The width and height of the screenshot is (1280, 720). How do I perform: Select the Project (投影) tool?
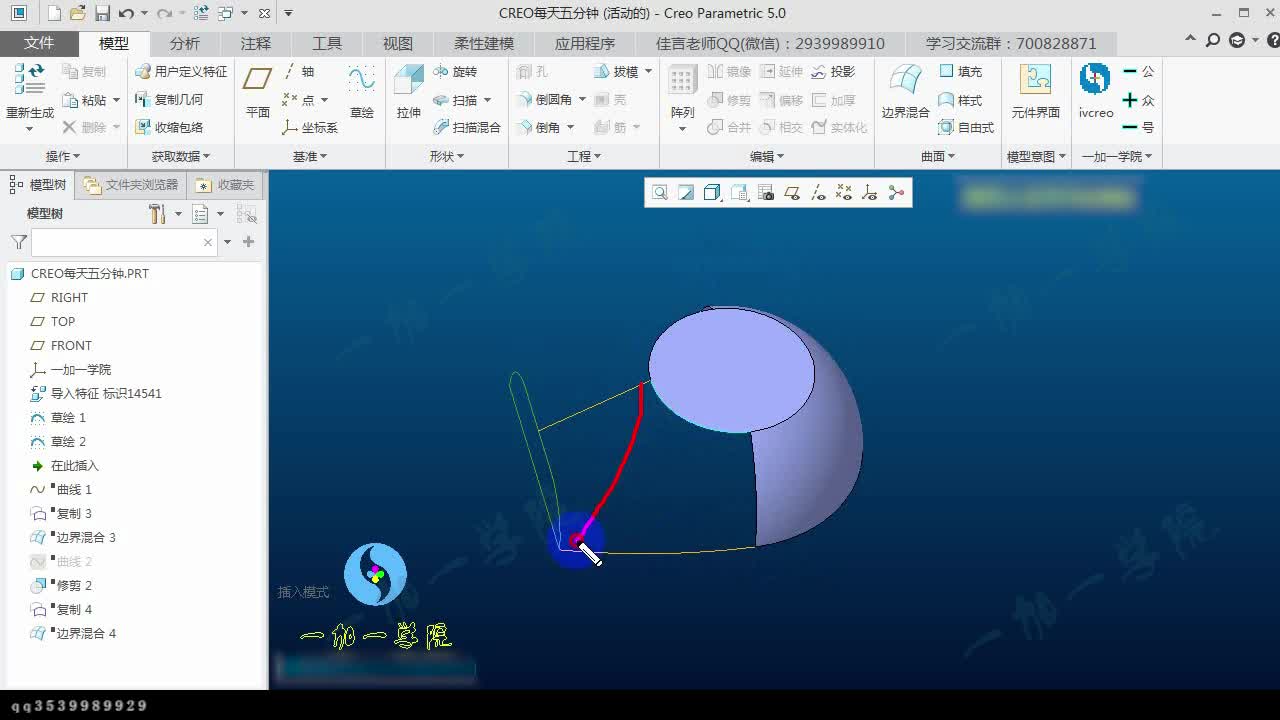pyautogui.click(x=833, y=71)
